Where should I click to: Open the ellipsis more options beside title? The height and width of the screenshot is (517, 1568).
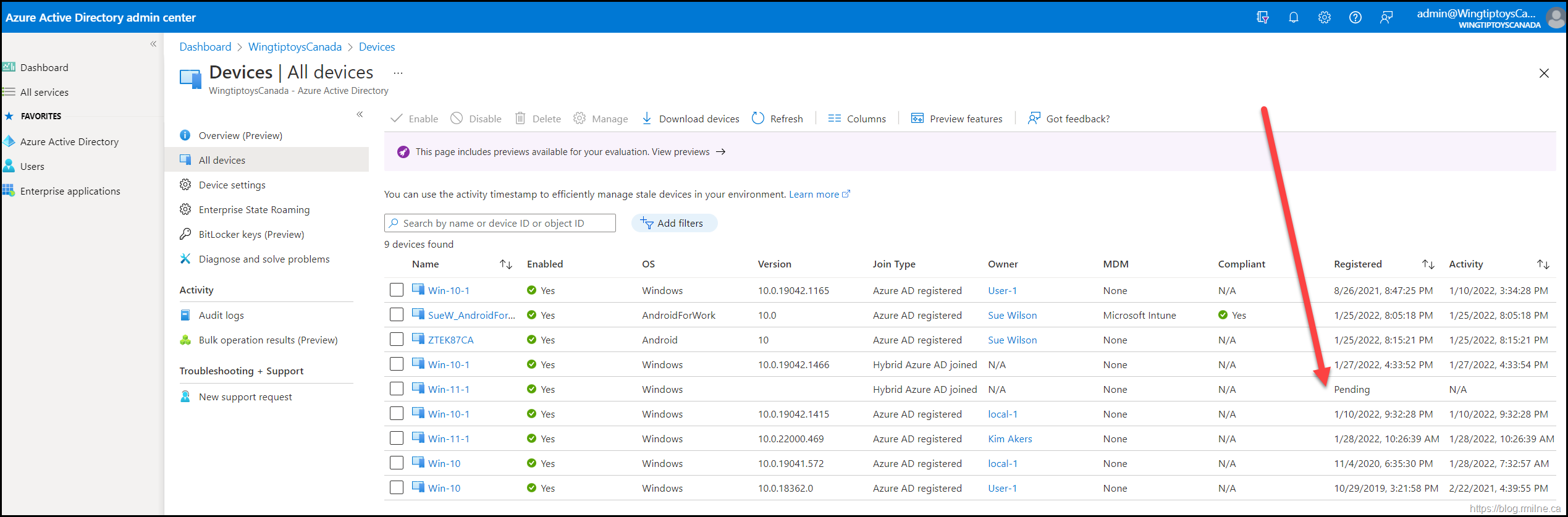click(398, 73)
